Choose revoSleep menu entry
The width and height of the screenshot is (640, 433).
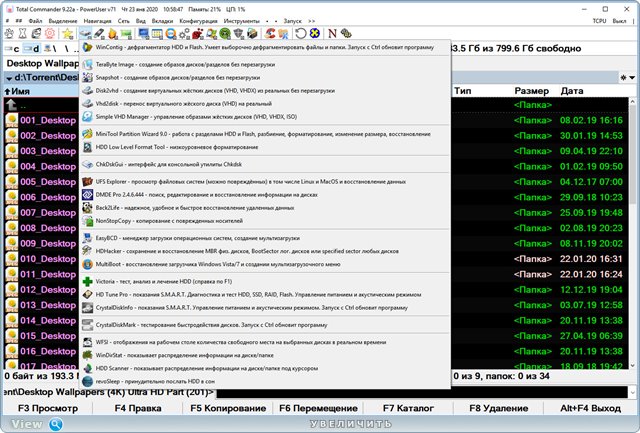point(265,381)
